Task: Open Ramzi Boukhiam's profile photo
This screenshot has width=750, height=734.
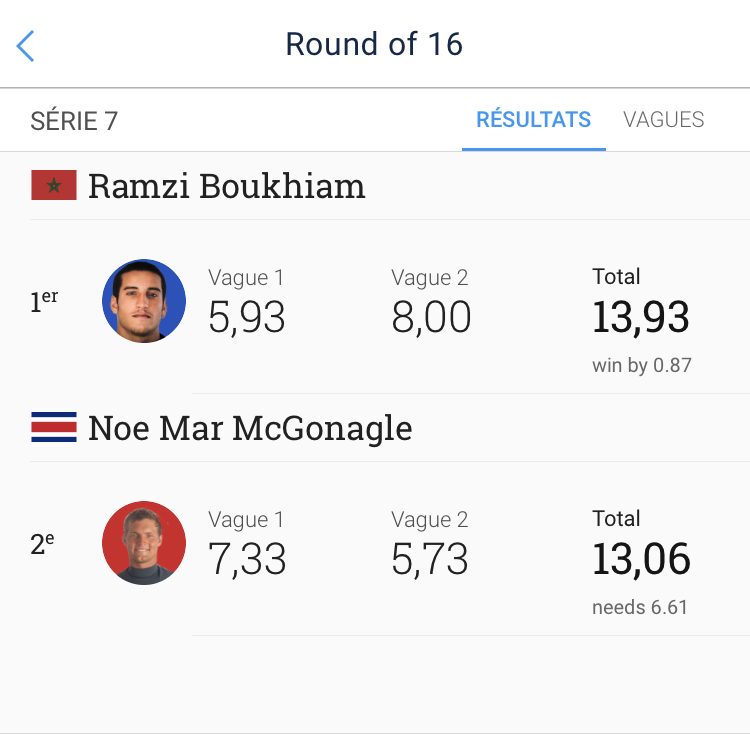Action: 144,301
